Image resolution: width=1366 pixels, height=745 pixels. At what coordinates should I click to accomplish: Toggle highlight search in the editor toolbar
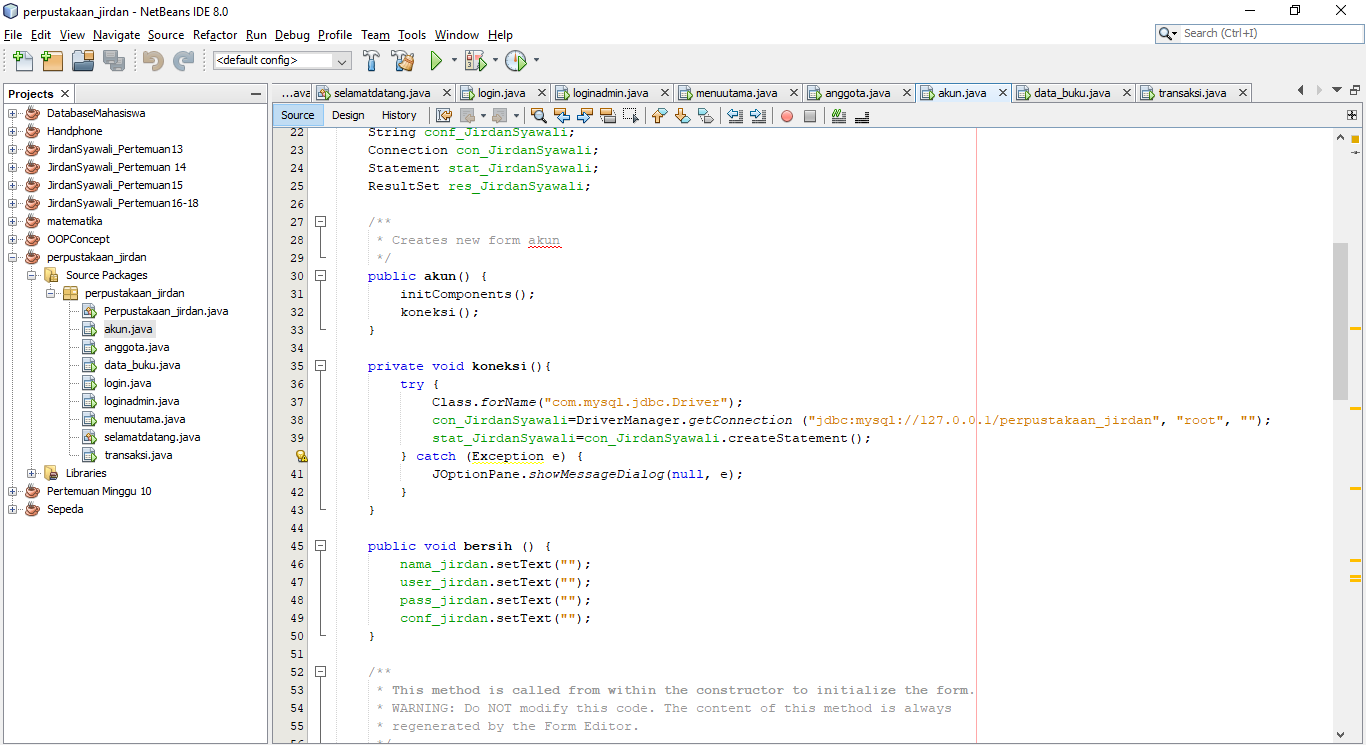607,116
